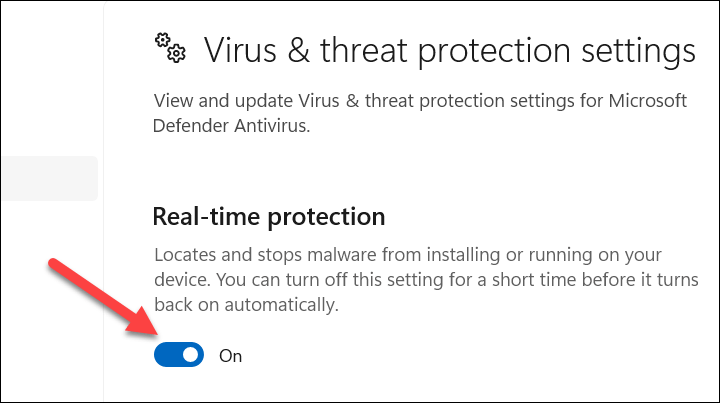The image size is (720, 403).
Task: Click the empty sidebar area below the highlighted item
Action: (x=48, y=300)
